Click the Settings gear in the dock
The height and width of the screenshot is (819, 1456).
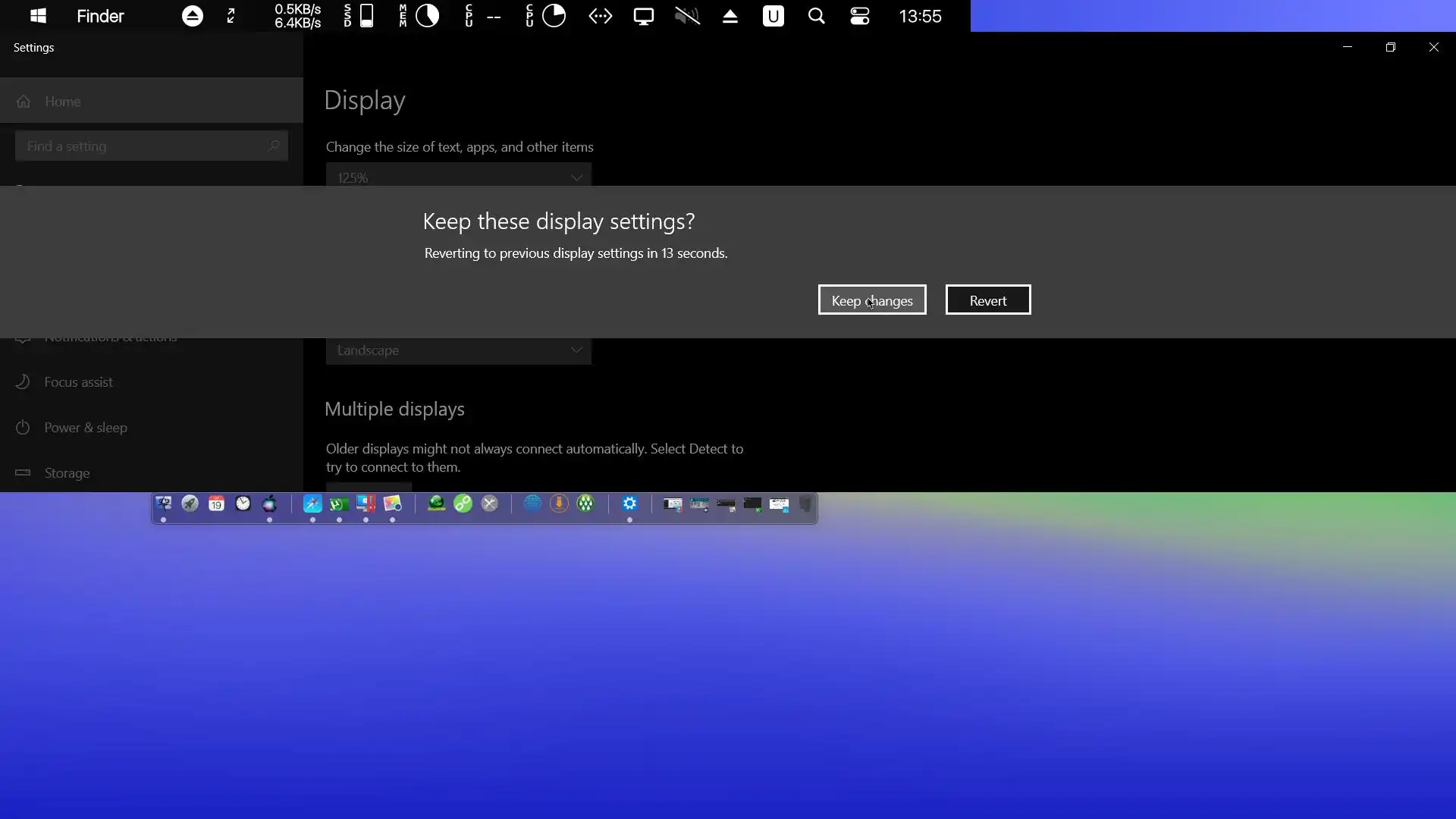(x=629, y=504)
